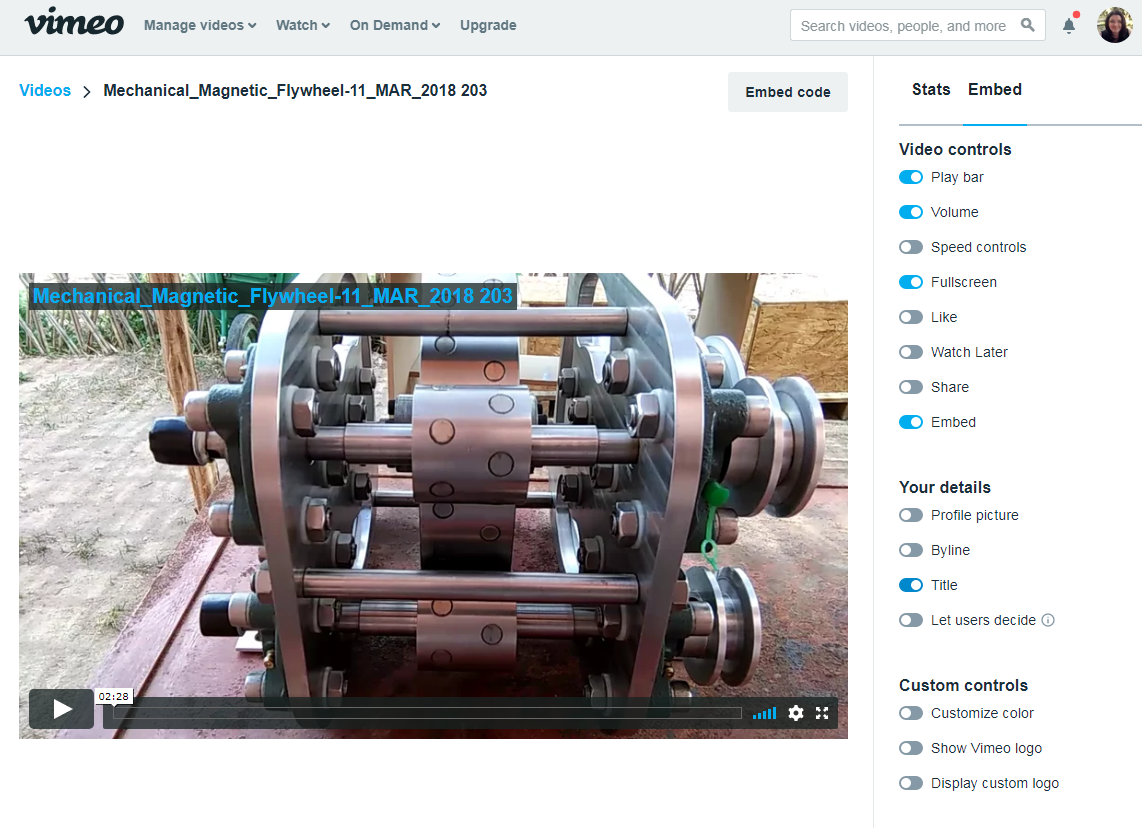Open the user profile avatar
This screenshot has height=828, width=1142.
[x=1114, y=26]
